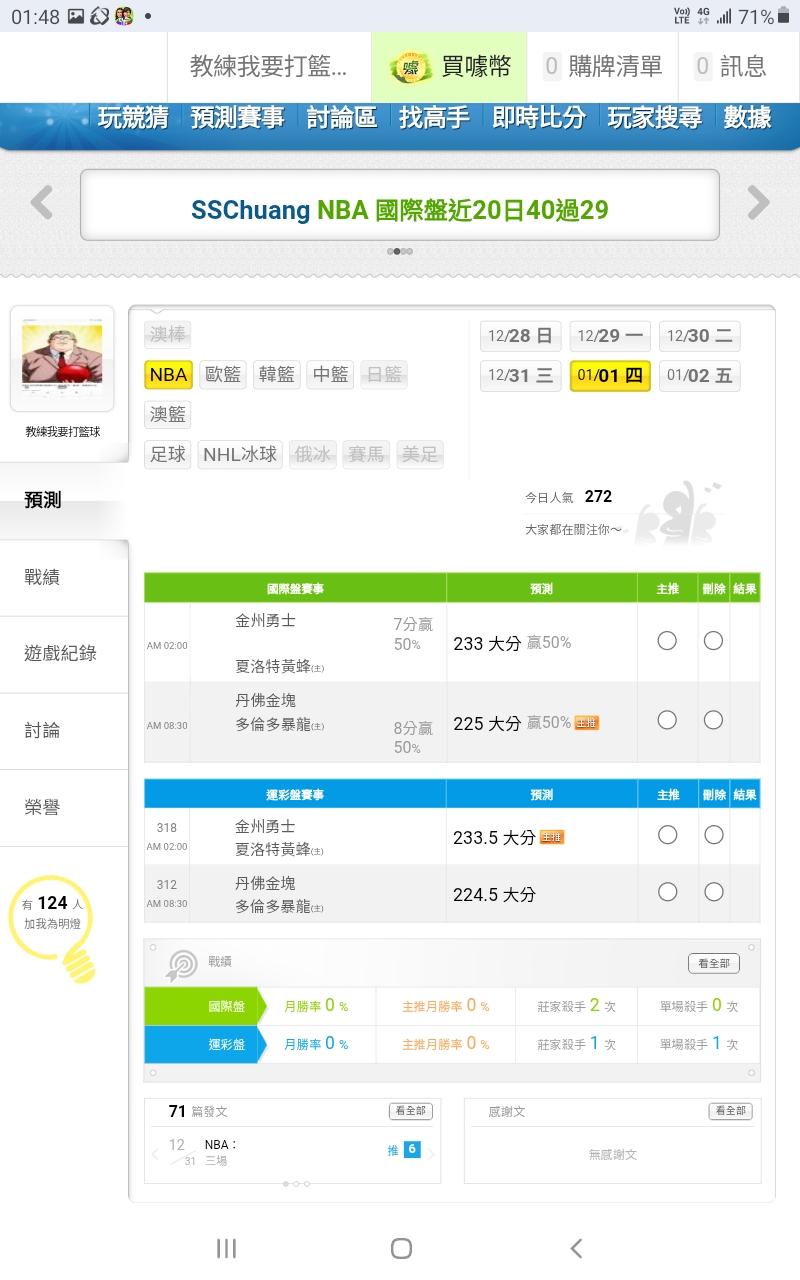800x1280 pixels.
Task: Expand 看全部 in the 戰績 section
Action: (713, 963)
